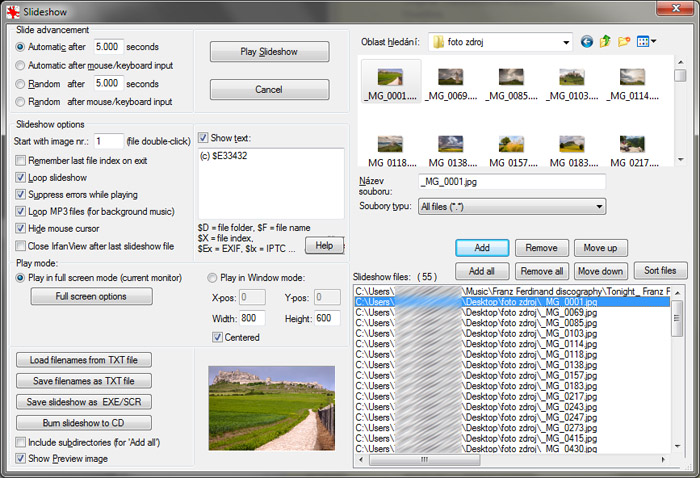The width and height of the screenshot is (700, 478).
Task: Open the view options menu icon
Action: pos(645,42)
